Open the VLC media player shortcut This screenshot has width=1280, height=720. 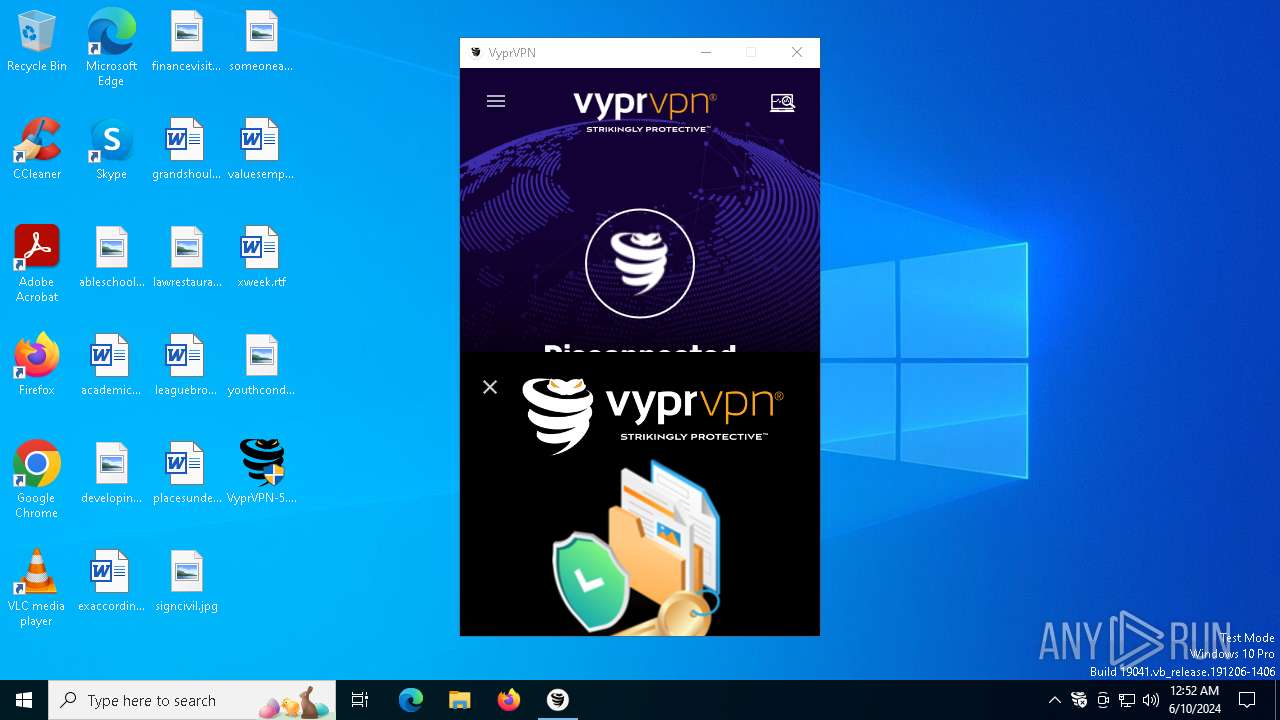37,588
